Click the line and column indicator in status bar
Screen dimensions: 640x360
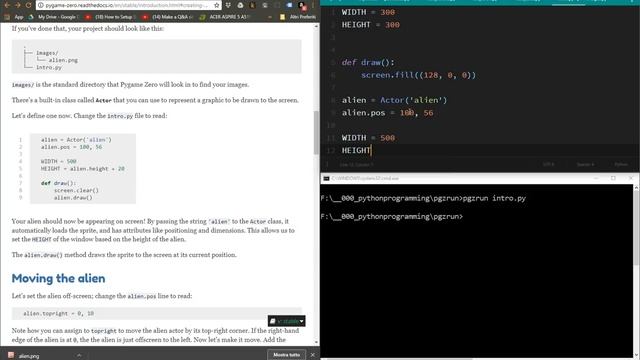pyautogui.click(x=356, y=164)
